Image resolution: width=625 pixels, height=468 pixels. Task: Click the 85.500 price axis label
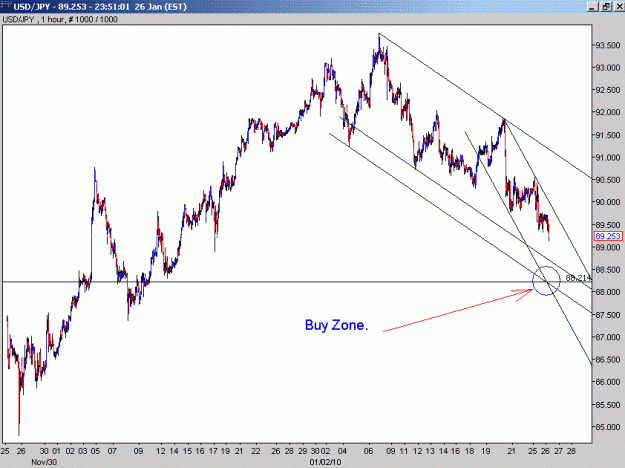[608, 405]
